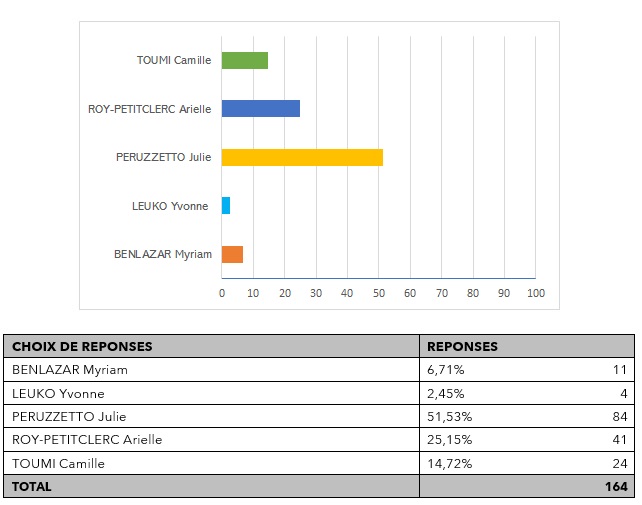Click the TOUMI Camille chart axis label
The height and width of the screenshot is (505, 642).
coord(174,60)
